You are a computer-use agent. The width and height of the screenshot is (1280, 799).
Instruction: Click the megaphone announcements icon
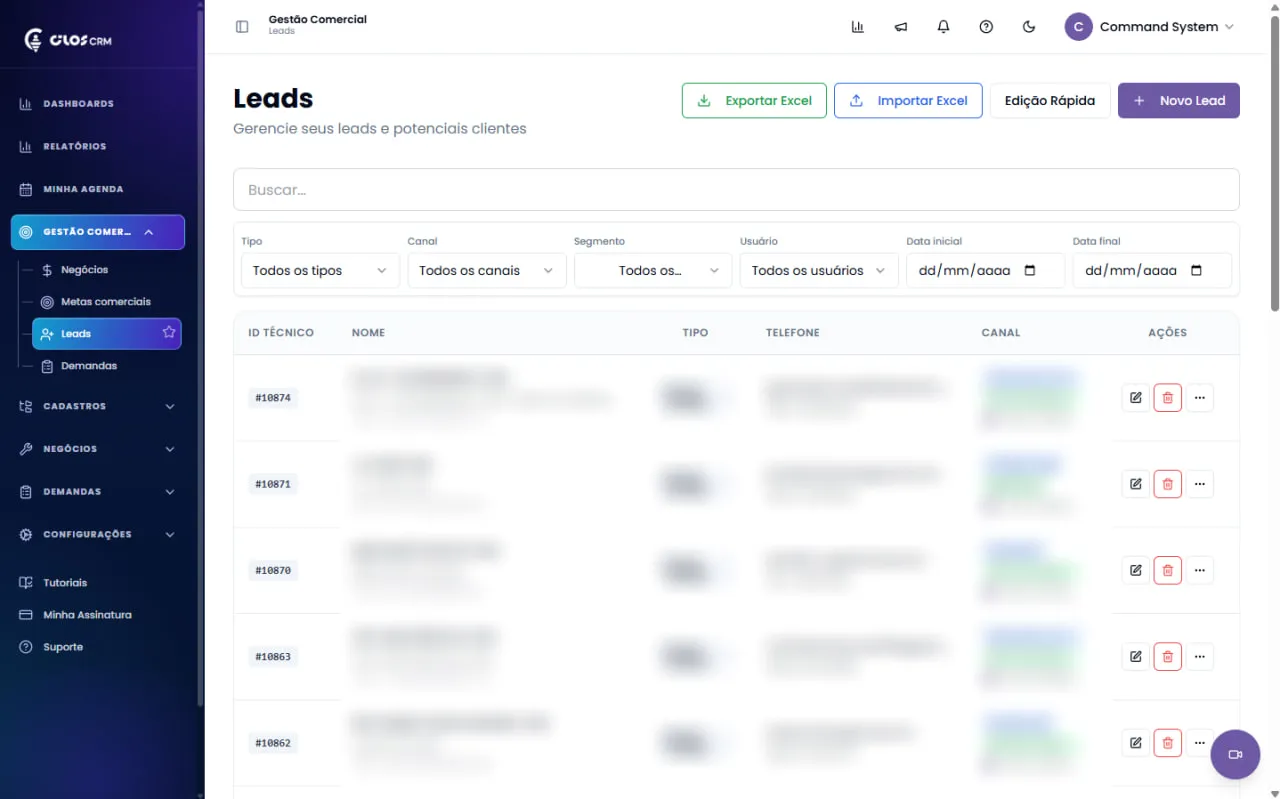901,27
